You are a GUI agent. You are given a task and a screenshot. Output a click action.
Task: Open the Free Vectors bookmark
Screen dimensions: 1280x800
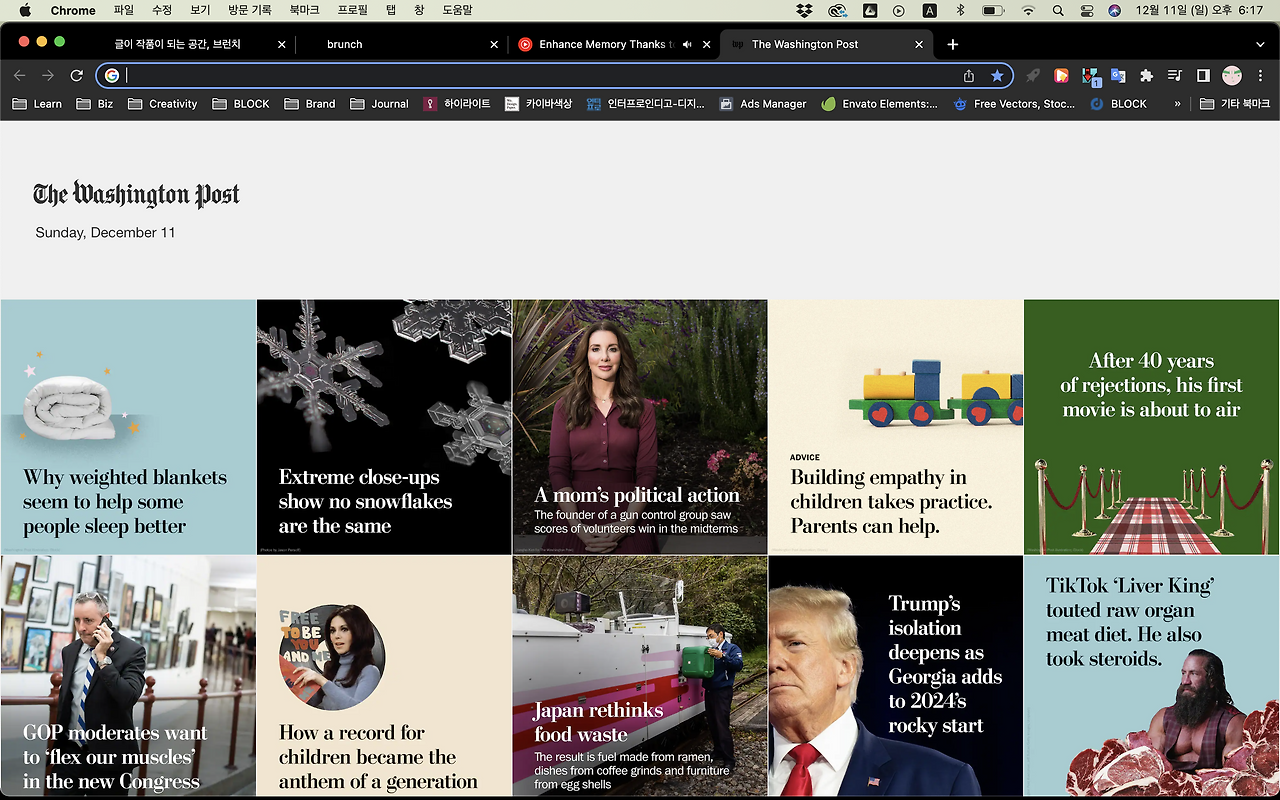coord(1014,104)
